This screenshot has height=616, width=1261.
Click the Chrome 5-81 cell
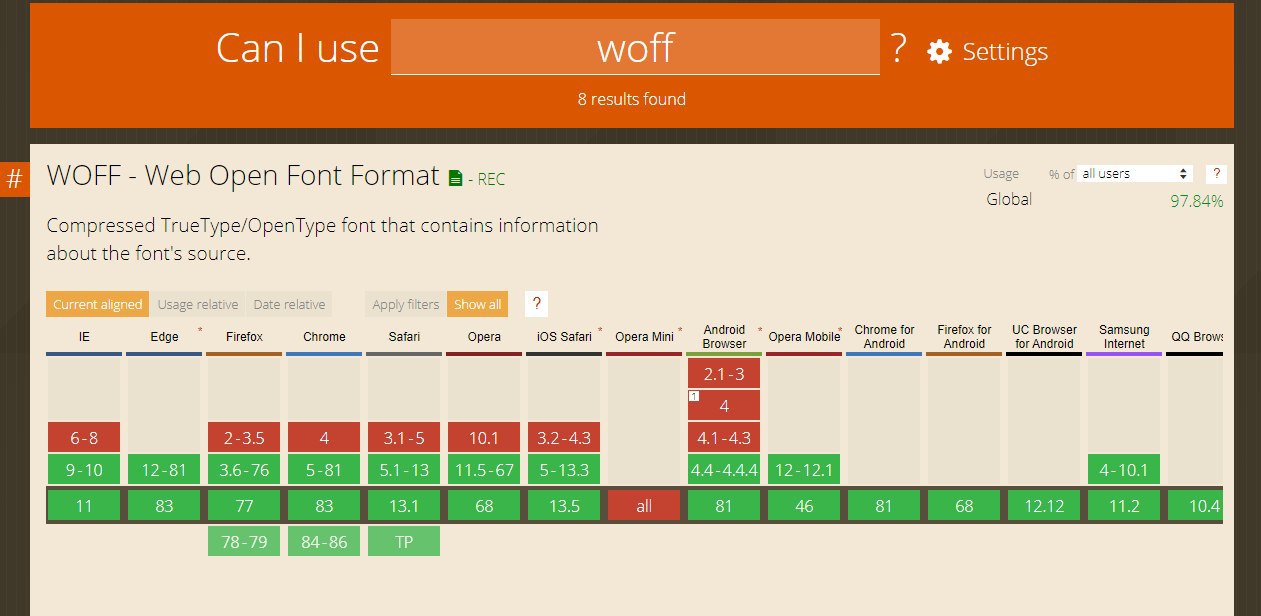pos(324,469)
